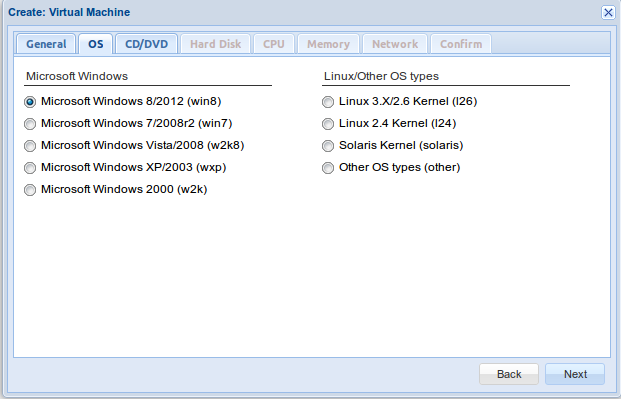Screen dimensions: 621x399
Task: Click the Microsoft Windows section heading
Action: pos(77,76)
